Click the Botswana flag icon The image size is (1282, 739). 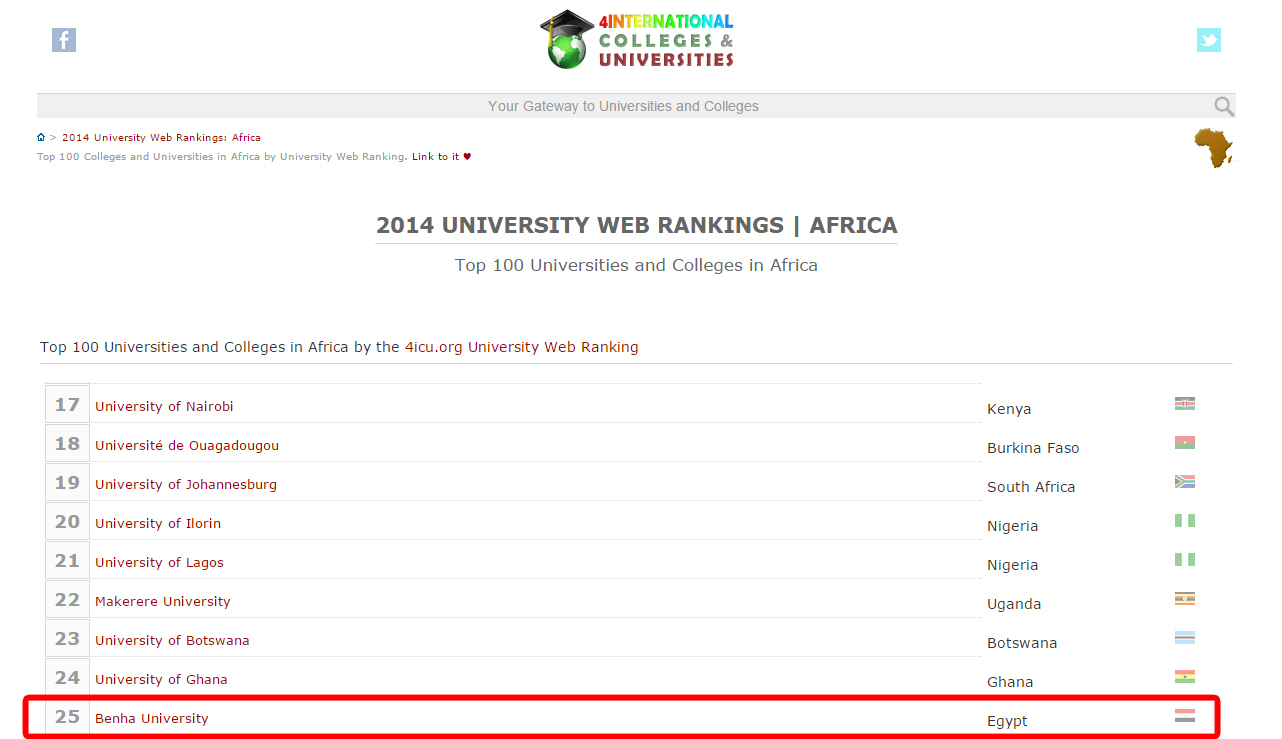[1185, 638]
